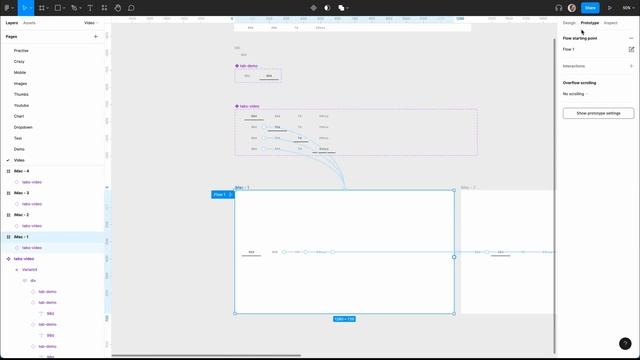Select the Rectangle shape tool
640x360 pixels.
(58, 8)
